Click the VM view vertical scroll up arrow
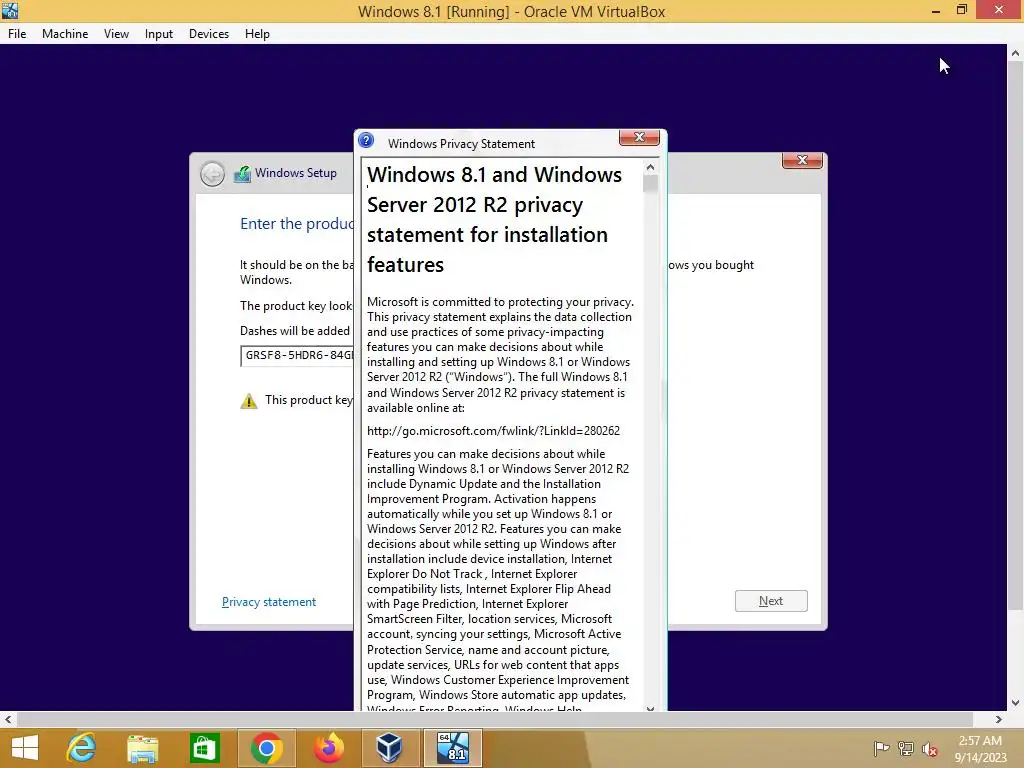This screenshot has width=1024, height=768. tap(1015, 53)
